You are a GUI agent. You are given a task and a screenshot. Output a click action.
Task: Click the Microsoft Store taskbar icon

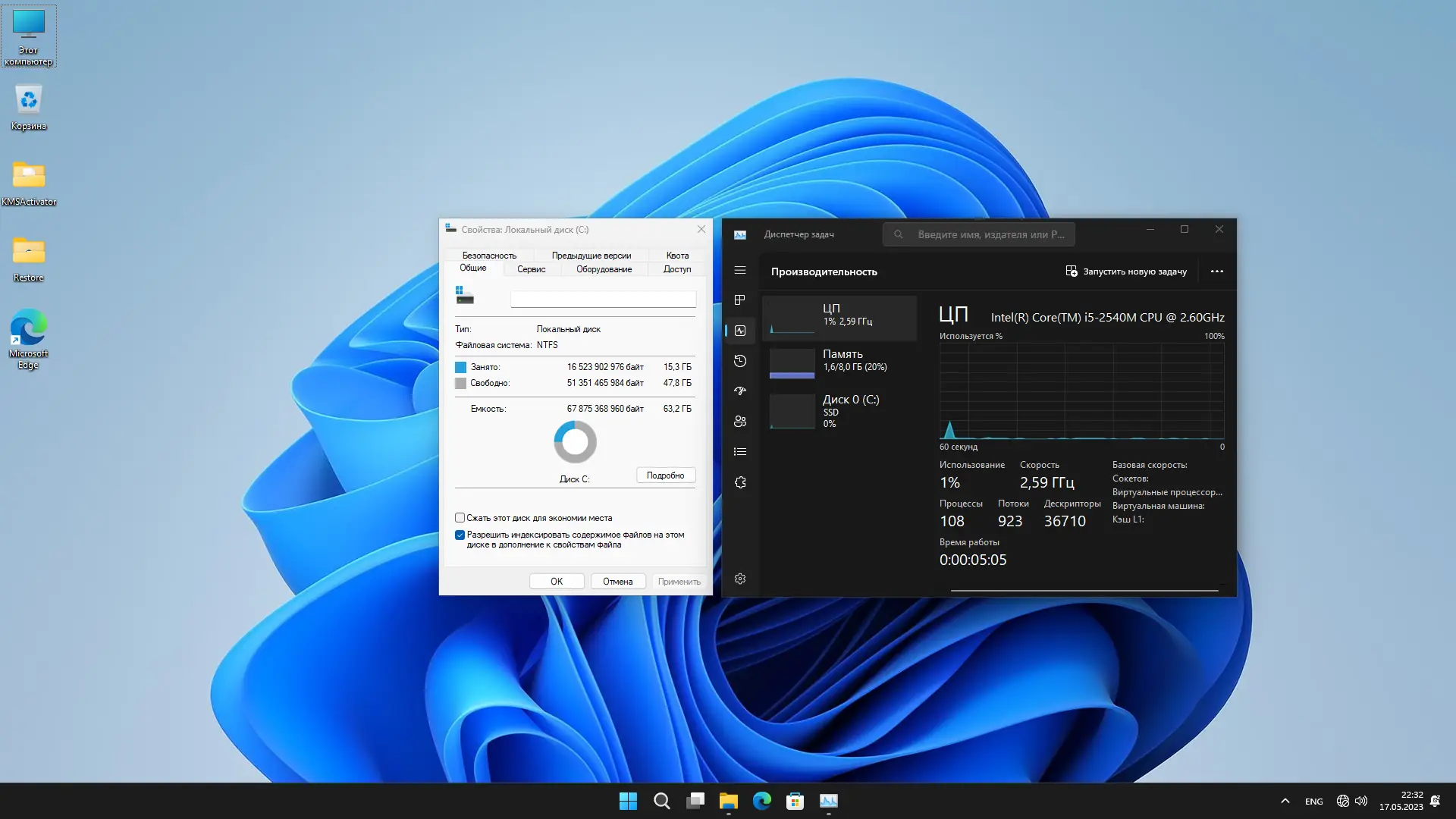click(795, 801)
